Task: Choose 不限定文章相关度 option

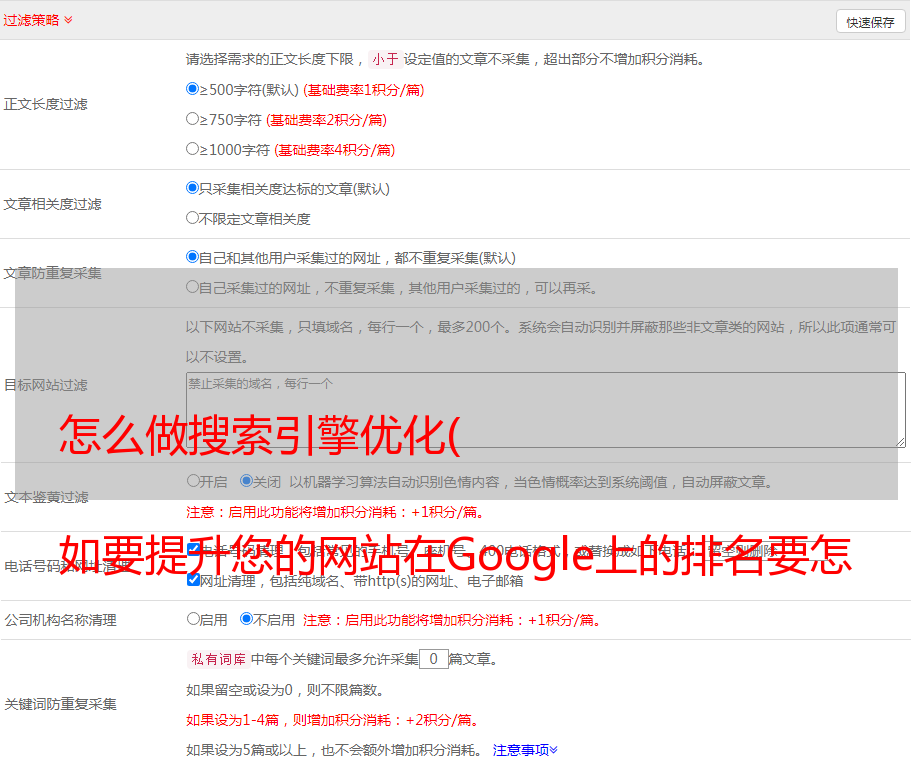Action: (x=193, y=218)
